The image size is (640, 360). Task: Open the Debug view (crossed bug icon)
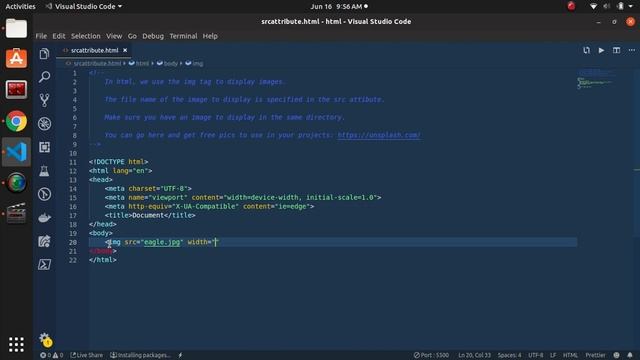(x=44, y=124)
